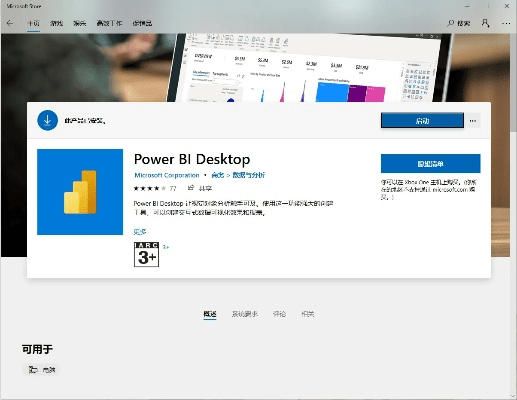Click the small 3+ age rating link
The width and height of the screenshot is (517, 400).
click(x=166, y=247)
